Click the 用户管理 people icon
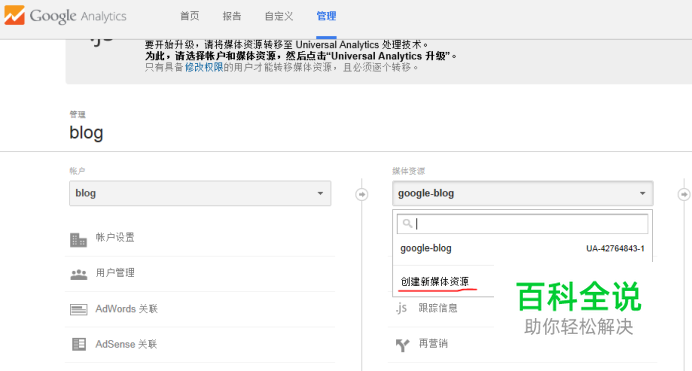This screenshot has width=692, height=371. [79, 274]
